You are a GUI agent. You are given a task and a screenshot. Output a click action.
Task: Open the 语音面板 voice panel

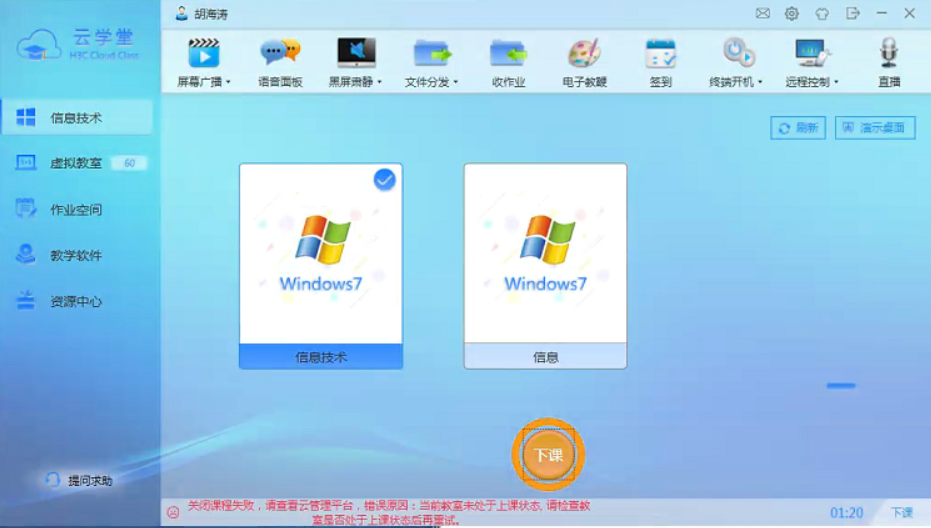(x=280, y=53)
